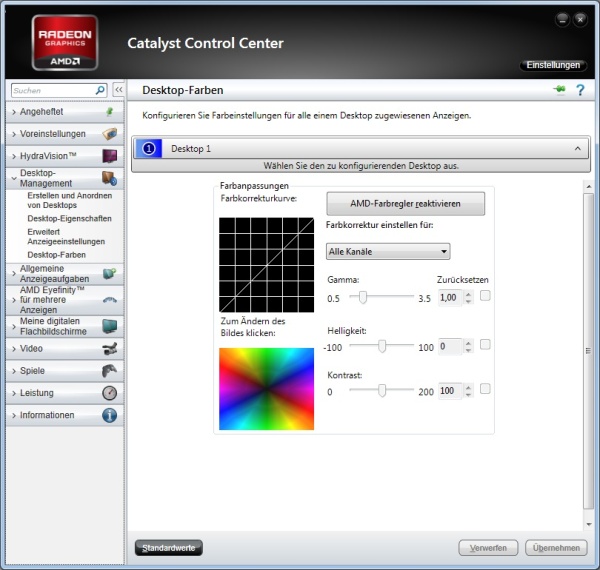
Task: Expand the Spiele section arrow
Action: click(x=14, y=371)
